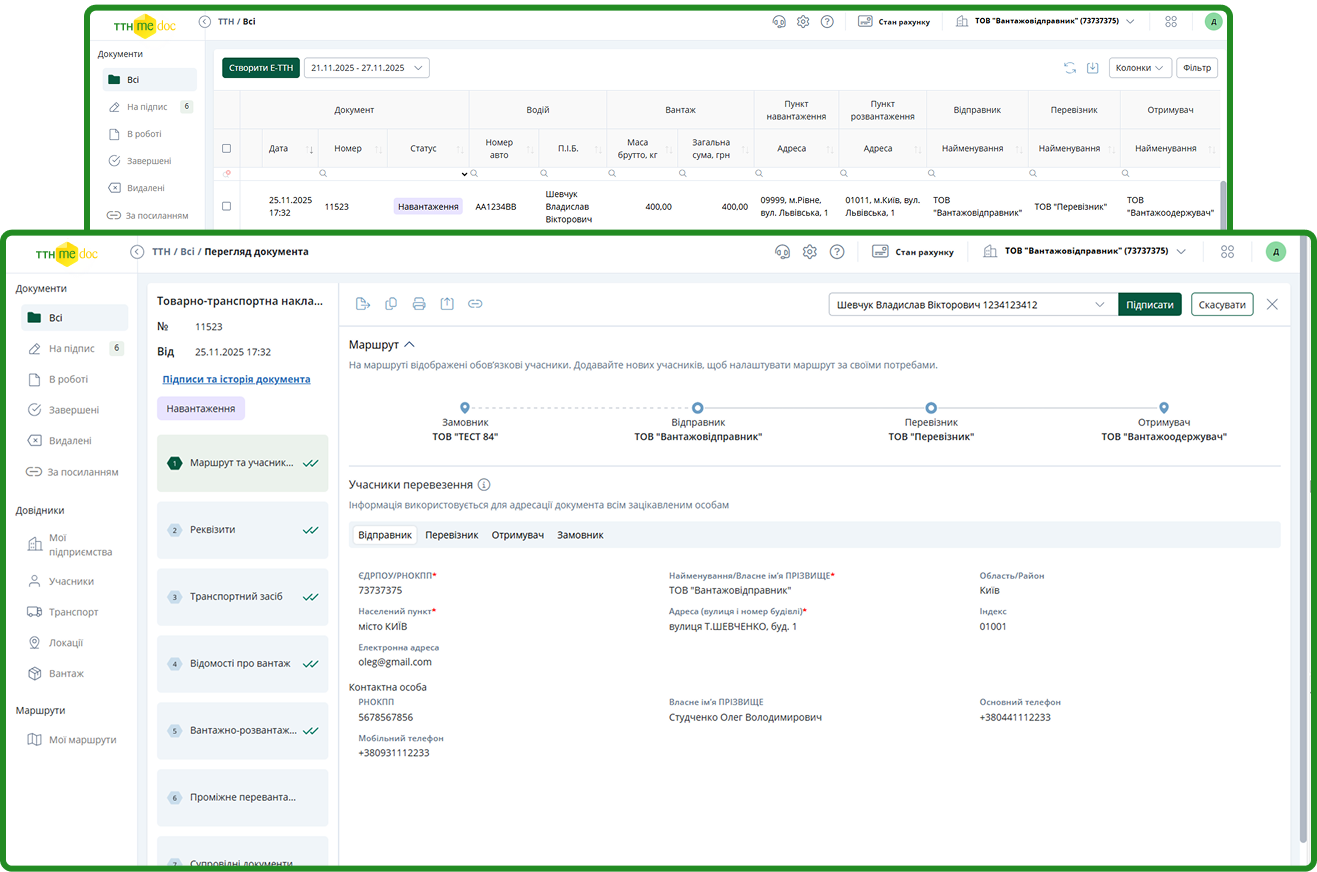Expand the Колонки dropdown

(1140, 68)
